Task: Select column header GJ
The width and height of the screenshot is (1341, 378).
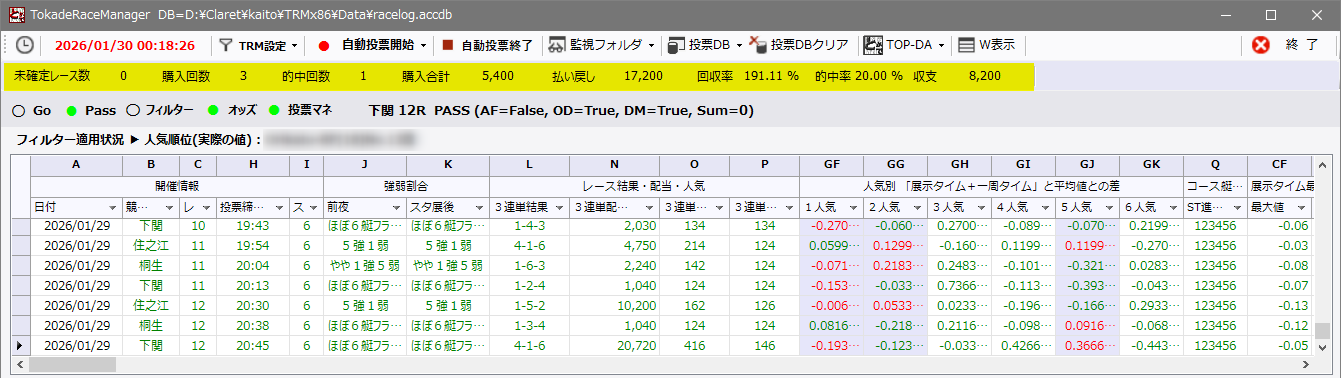Action: click(1087, 165)
